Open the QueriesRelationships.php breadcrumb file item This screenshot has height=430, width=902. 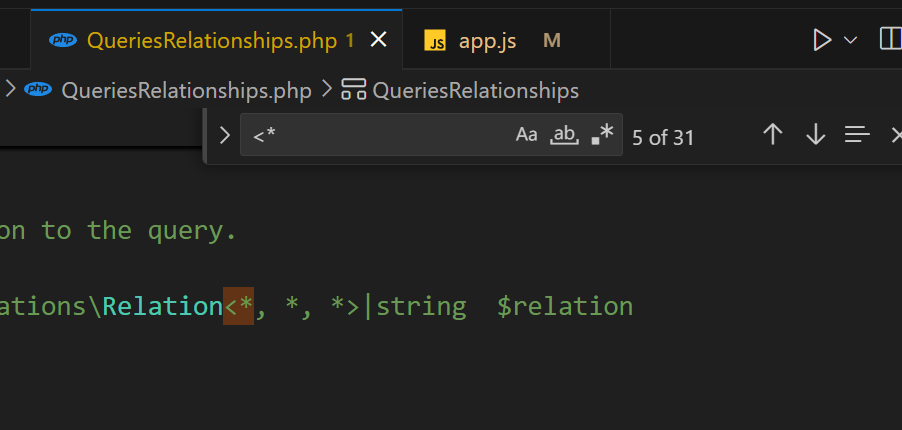(x=186, y=90)
